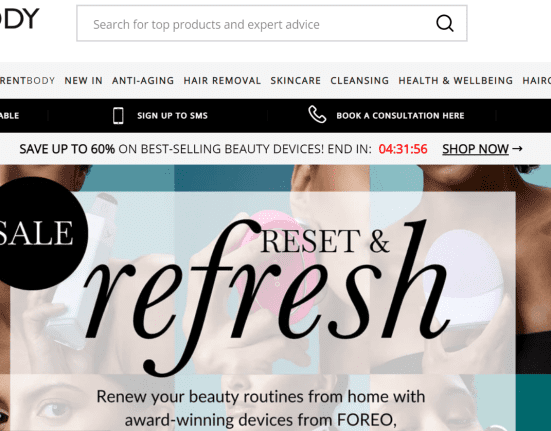Image resolution: width=551 pixels, height=431 pixels.
Task: Open the New In menu
Action: tap(83, 81)
